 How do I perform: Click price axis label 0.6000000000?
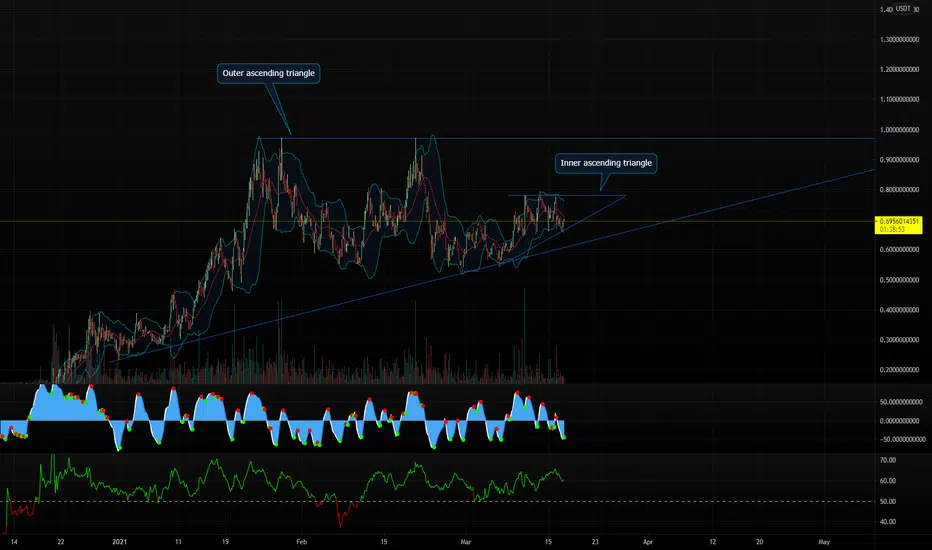899,250
